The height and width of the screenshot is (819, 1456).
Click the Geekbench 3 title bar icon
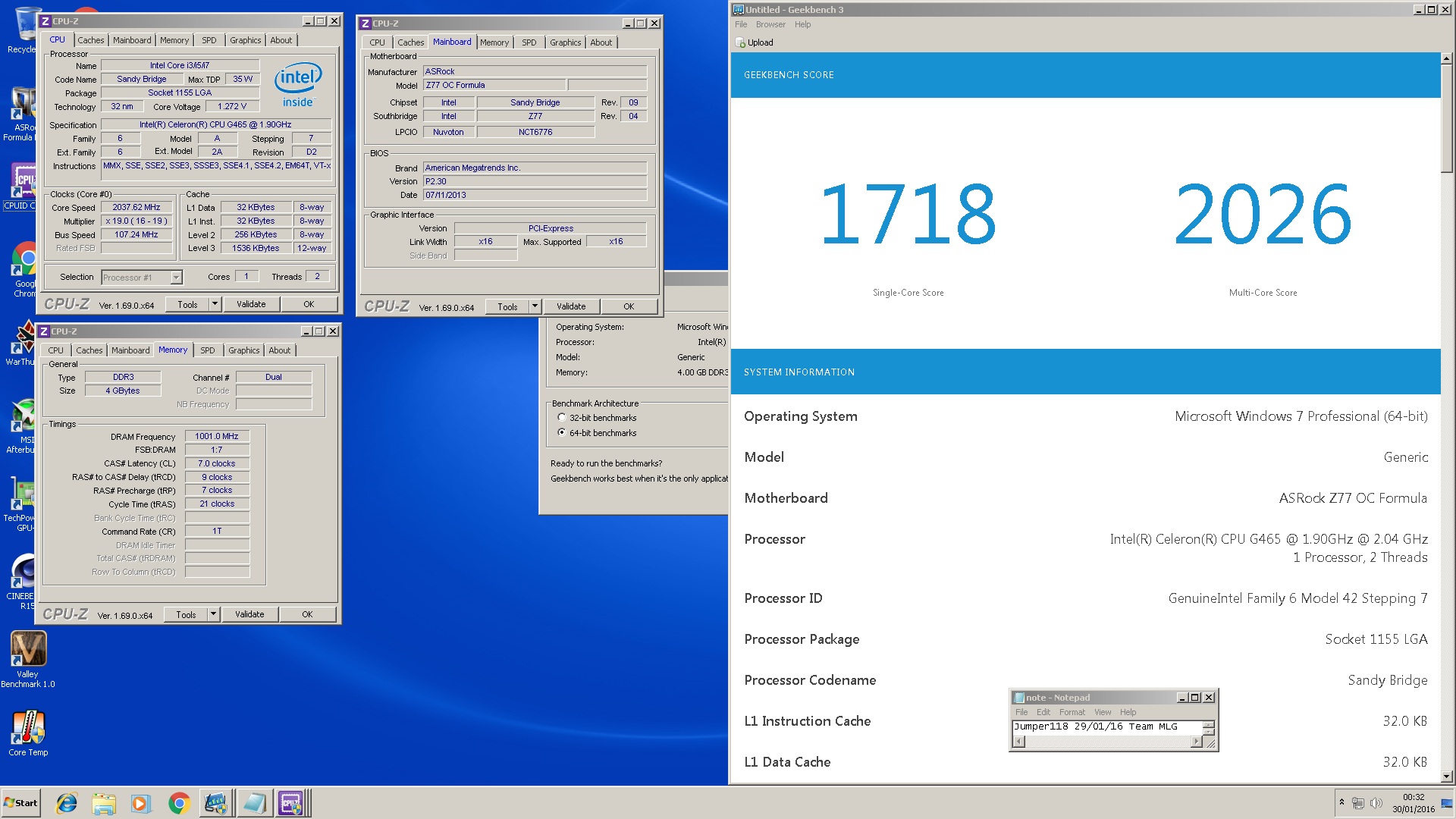pos(739,10)
